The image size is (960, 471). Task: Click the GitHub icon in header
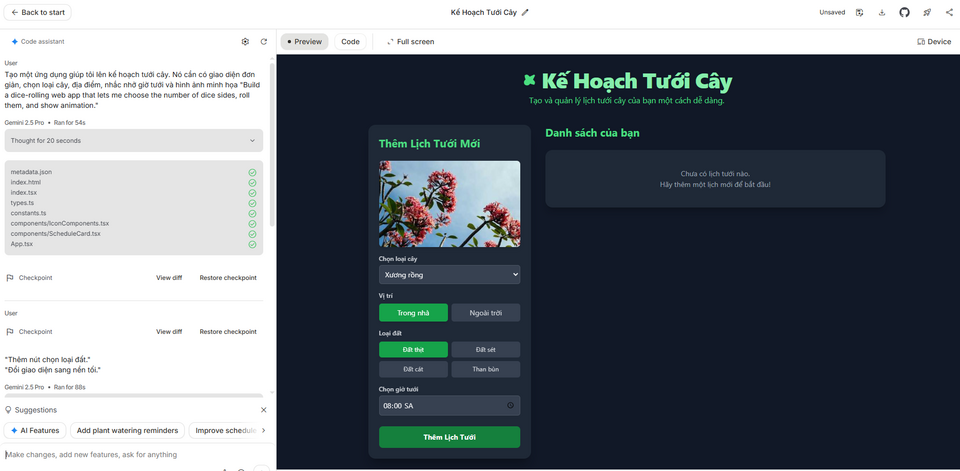(x=904, y=12)
